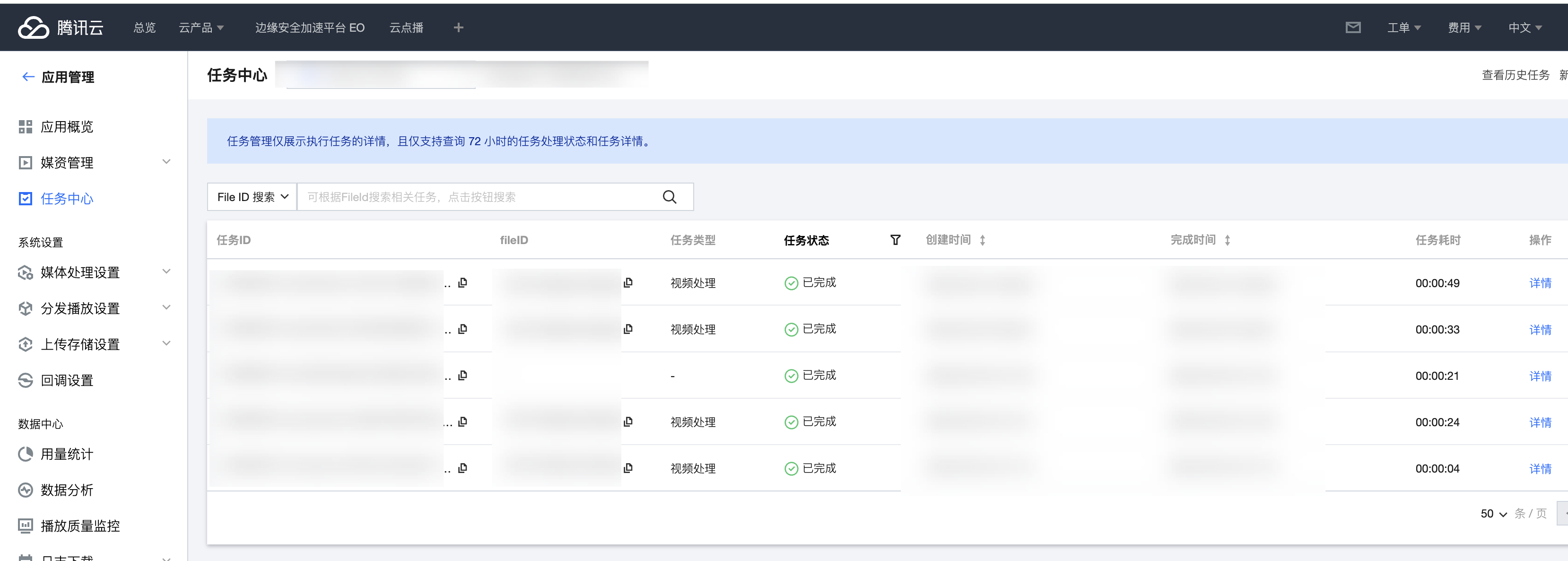Viewport: 1568px width, 561px height.
Task: Copy the second row's fileID
Action: pyautogui.click(x=628, y=329)
